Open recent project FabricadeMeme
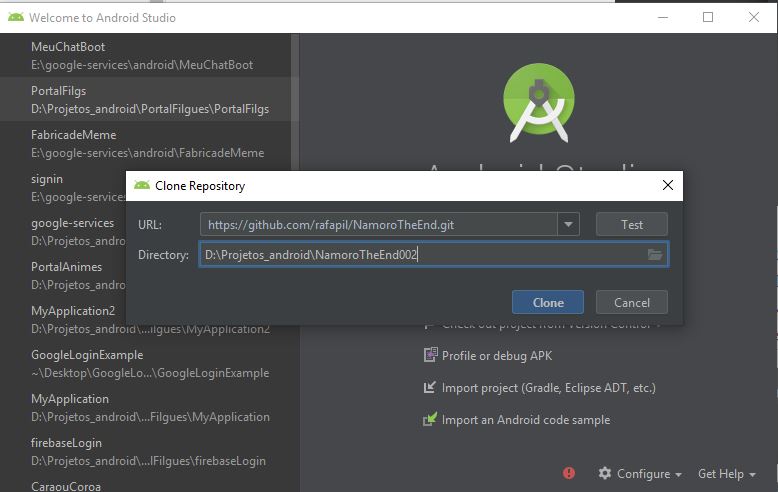778x492 pixels. point(145,143)
